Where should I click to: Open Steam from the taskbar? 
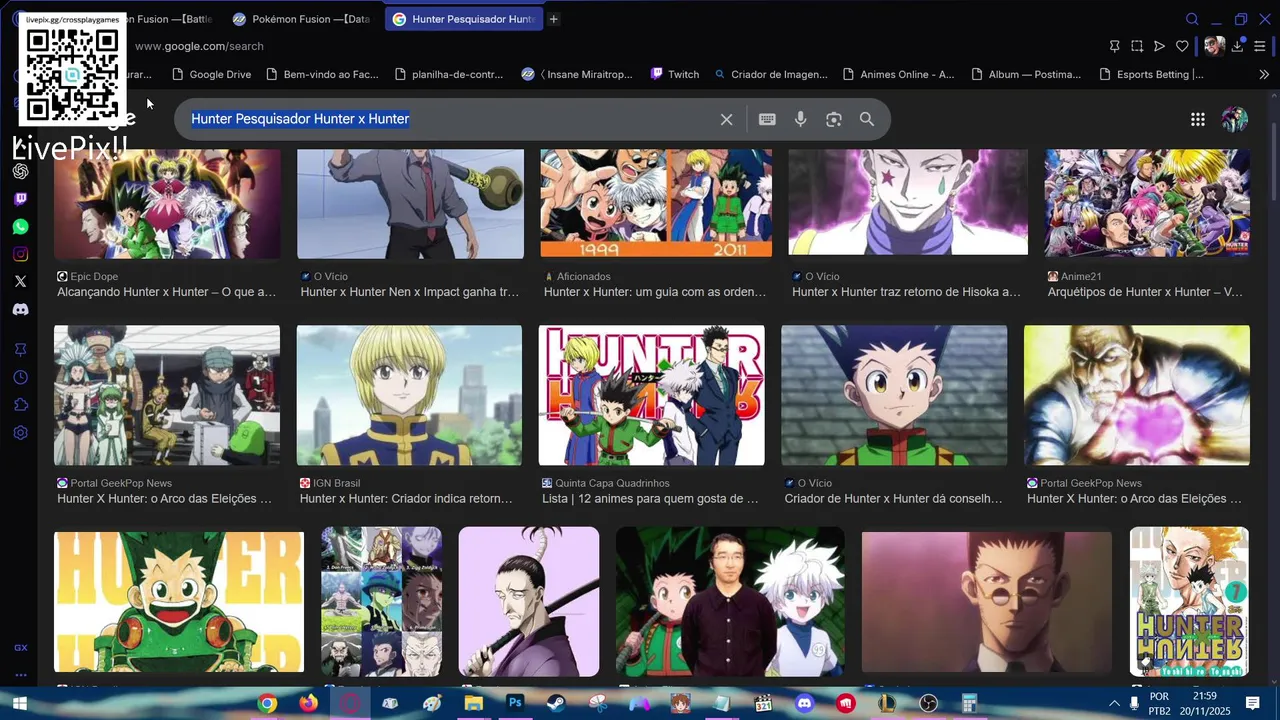(556, 704)
